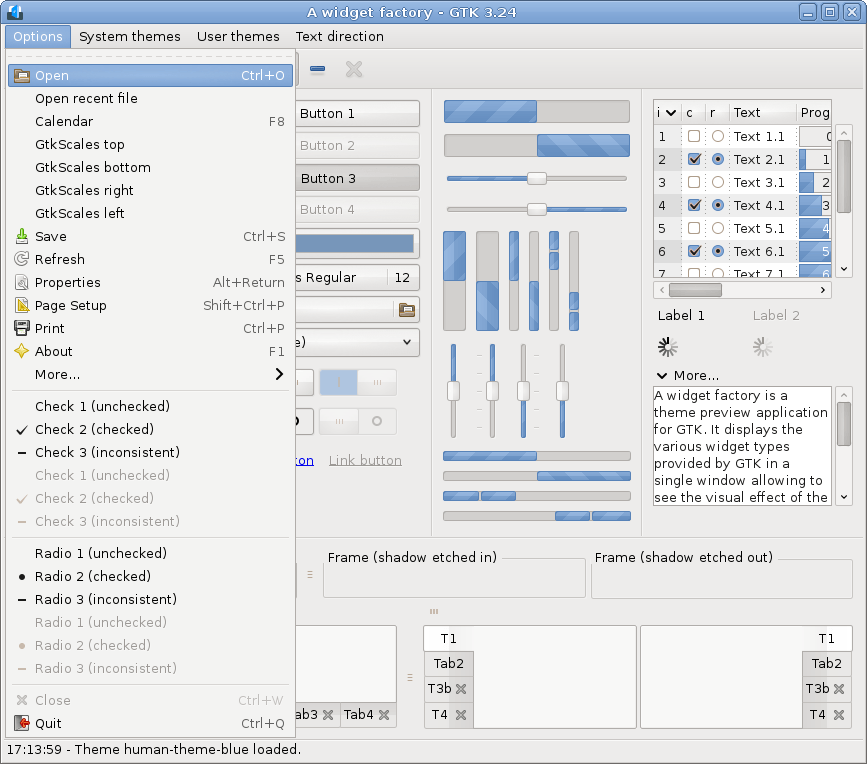Image resolution: width=867 pixels, height=764 pixels.
Task: Click the application icon in title bar
Action: [15, 12]
